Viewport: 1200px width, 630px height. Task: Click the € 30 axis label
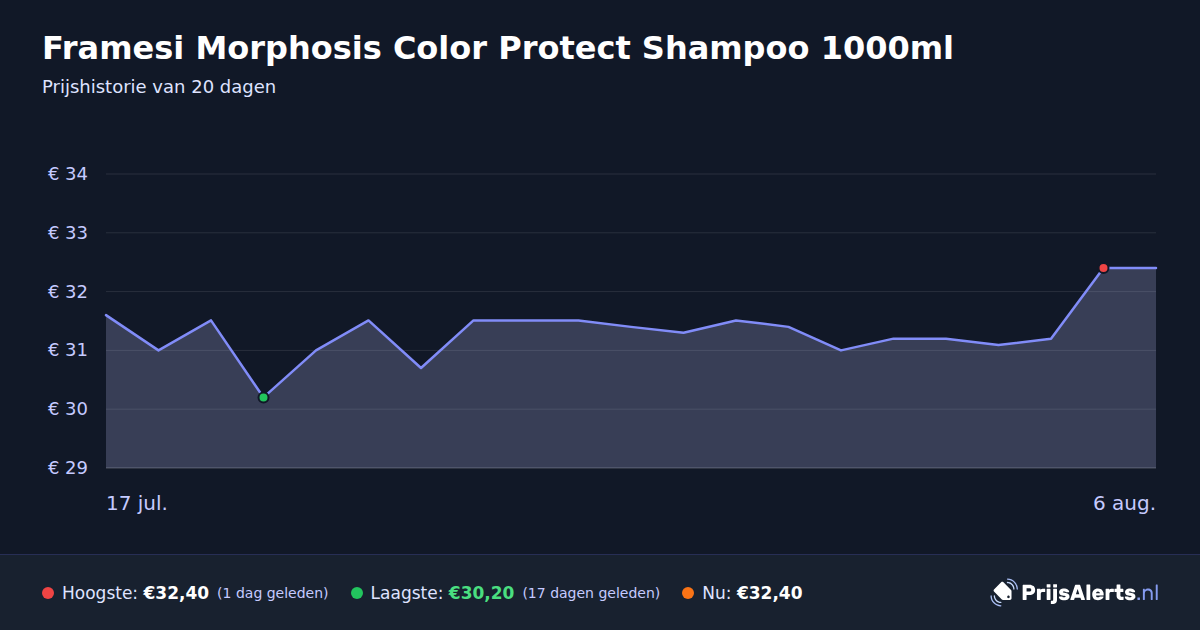pyautogui.click(x=68, y=409)
